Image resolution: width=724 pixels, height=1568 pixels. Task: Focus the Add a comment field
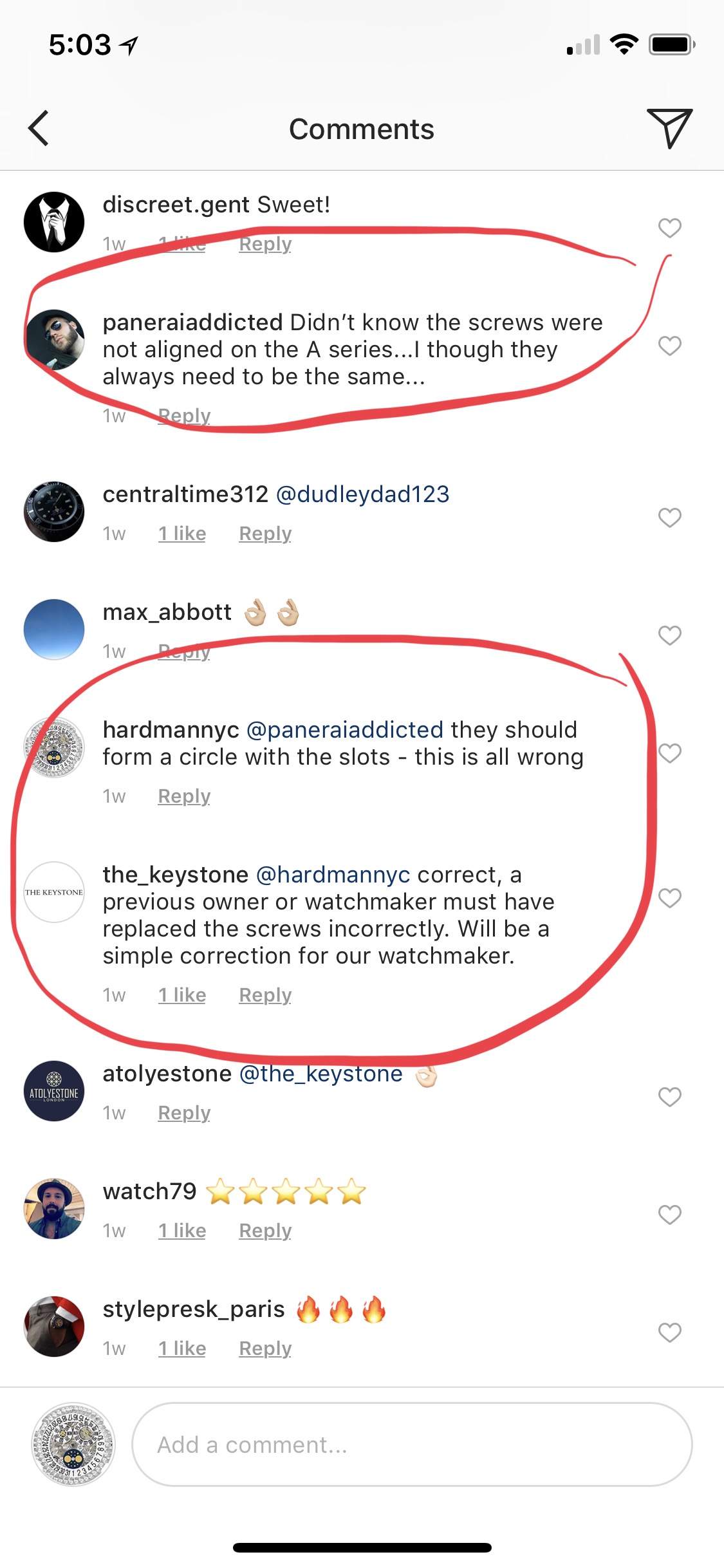coord(412,1445)
